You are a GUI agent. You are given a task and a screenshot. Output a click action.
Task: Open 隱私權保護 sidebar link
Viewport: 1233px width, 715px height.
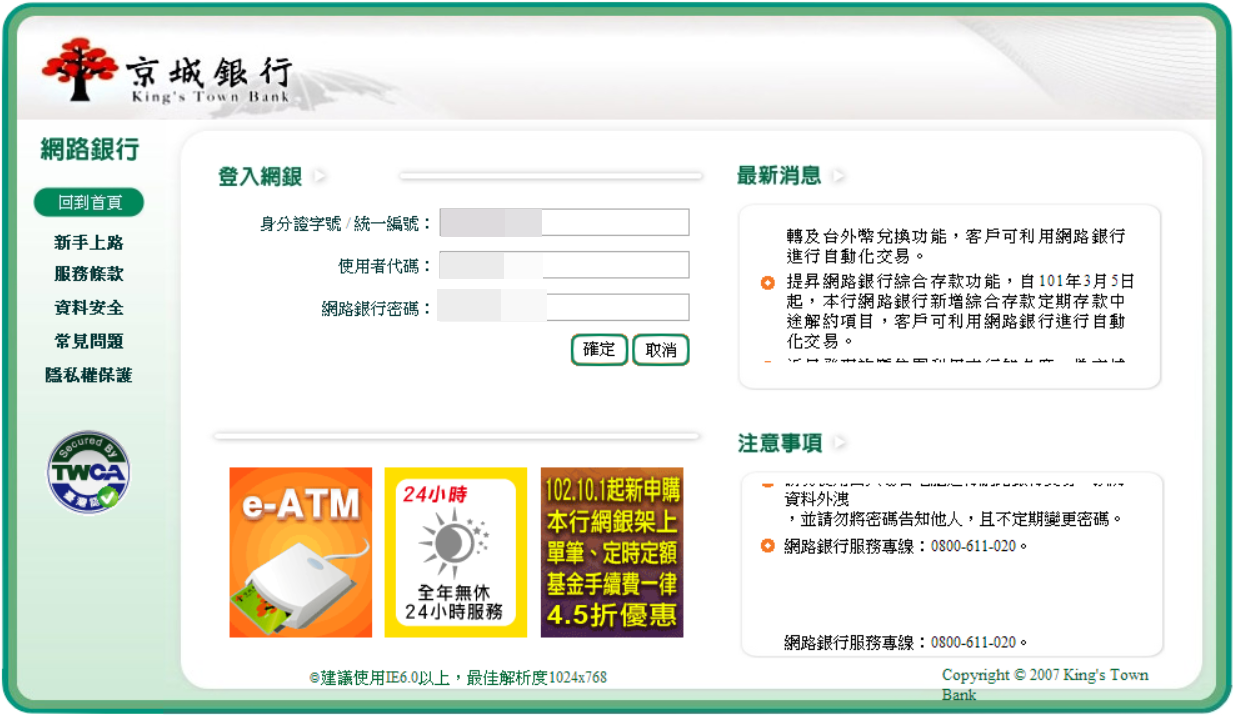(x=89, y=376)
